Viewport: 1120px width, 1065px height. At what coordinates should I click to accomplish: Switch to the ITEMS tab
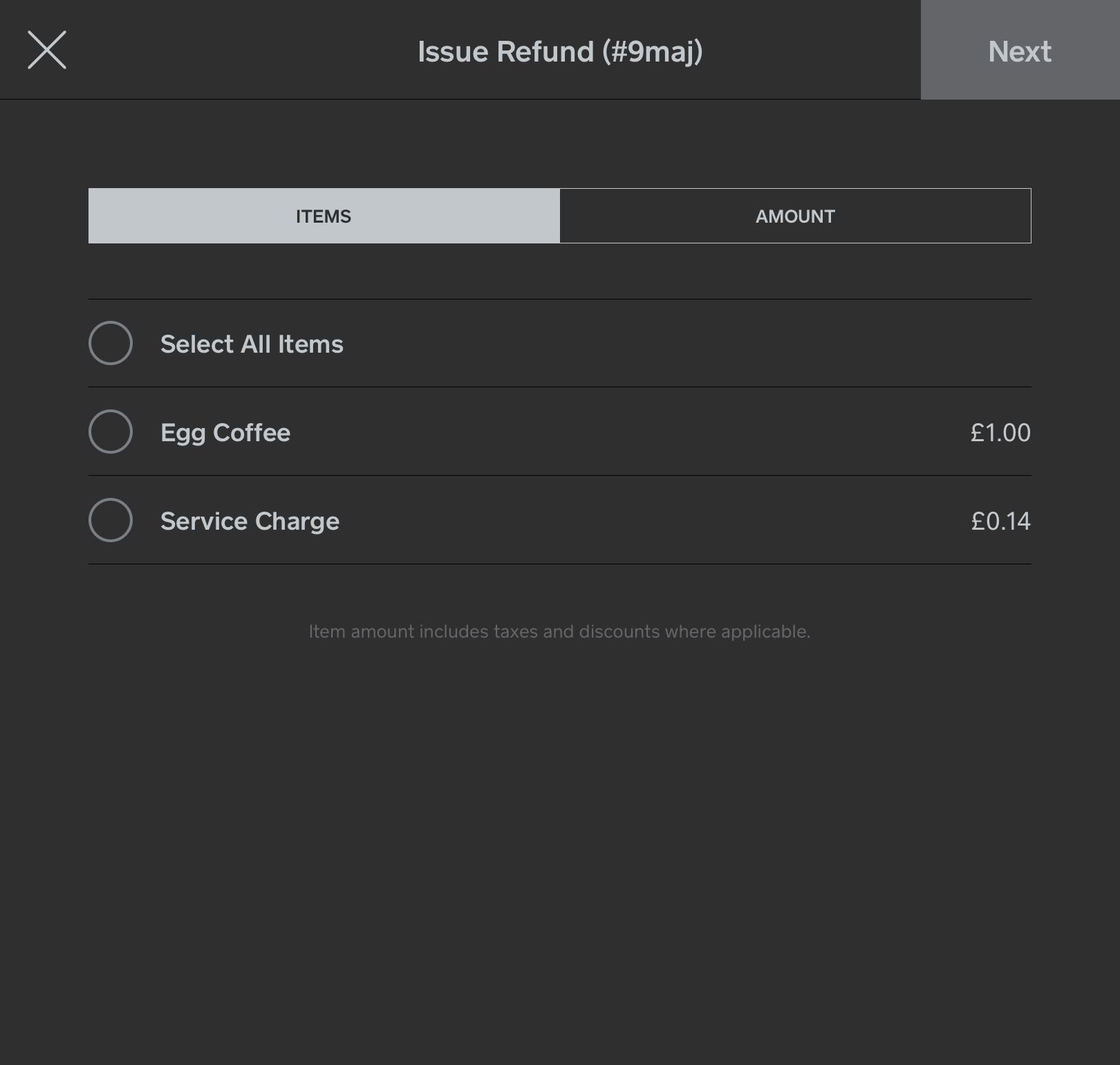[x=324, y=216]
